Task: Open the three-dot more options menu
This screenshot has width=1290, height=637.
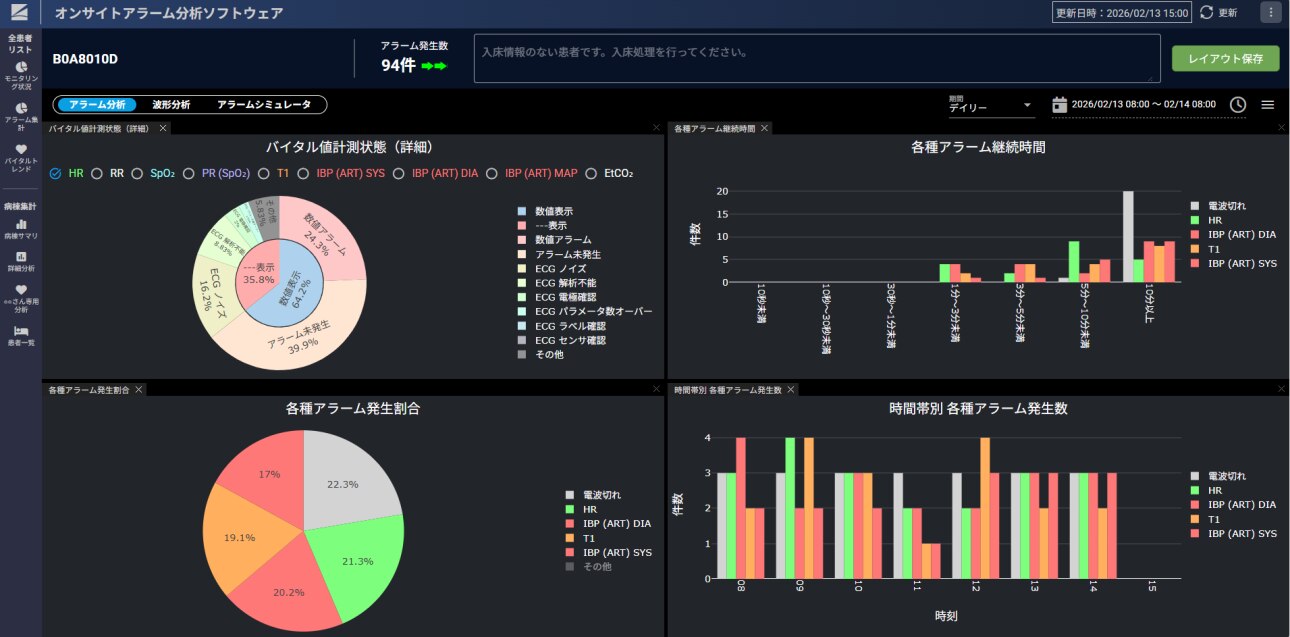Action: (1271, 13)
